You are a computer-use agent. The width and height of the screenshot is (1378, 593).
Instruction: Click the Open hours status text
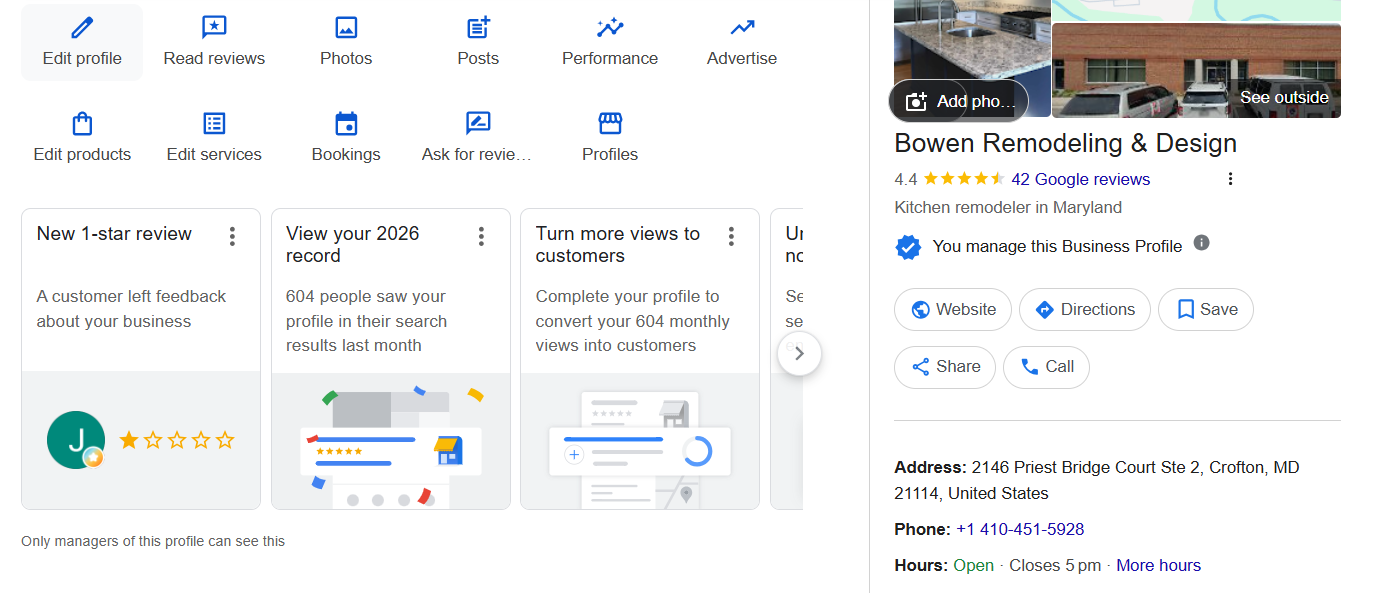tap(973, 565)
